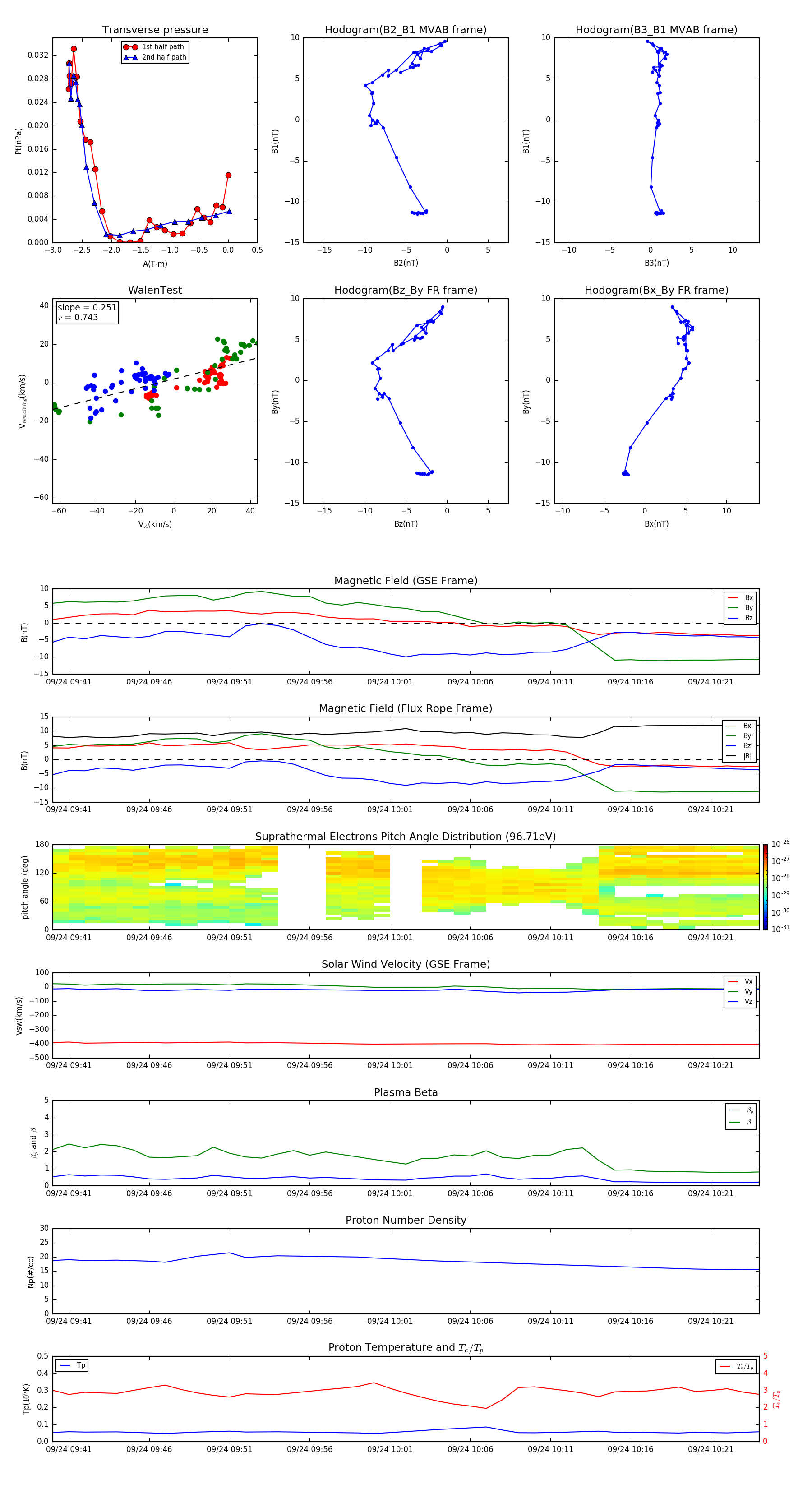Select the red Te/Tp legend entry
The width and height of the screenshot is (812, 1489).
[736, 1366]
